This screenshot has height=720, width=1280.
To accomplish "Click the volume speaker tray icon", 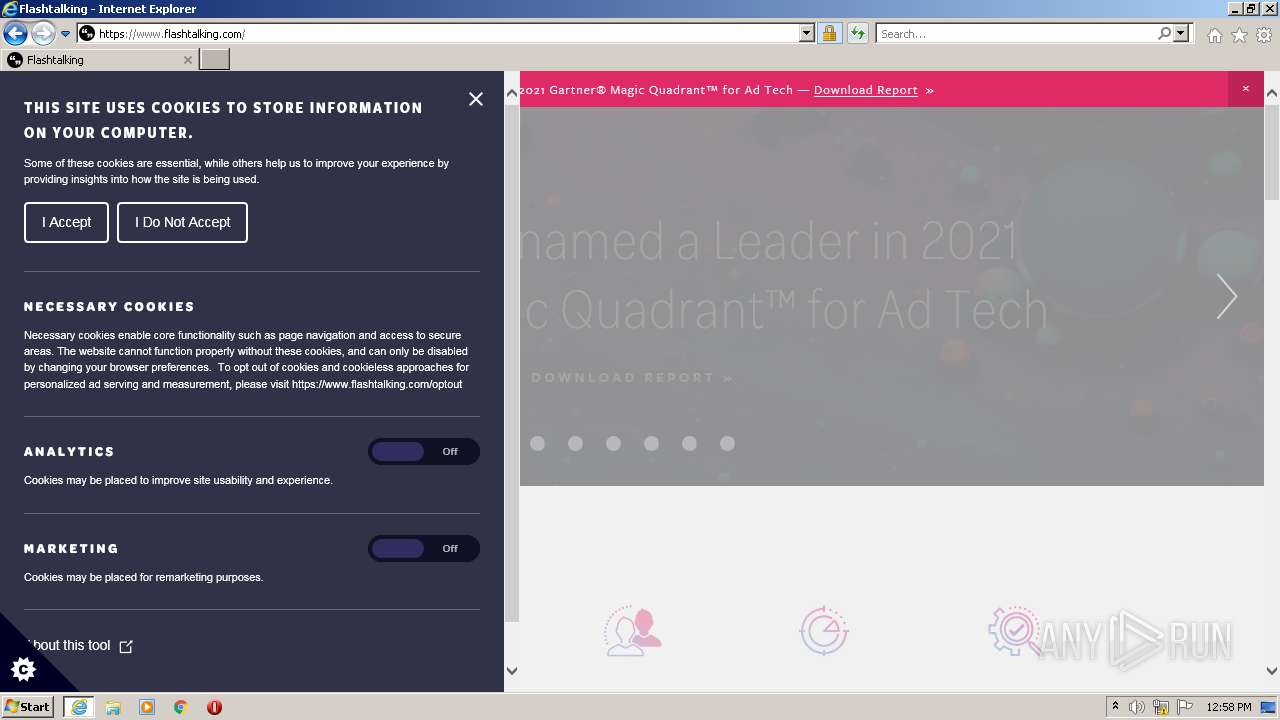I will pos(1137,707).
